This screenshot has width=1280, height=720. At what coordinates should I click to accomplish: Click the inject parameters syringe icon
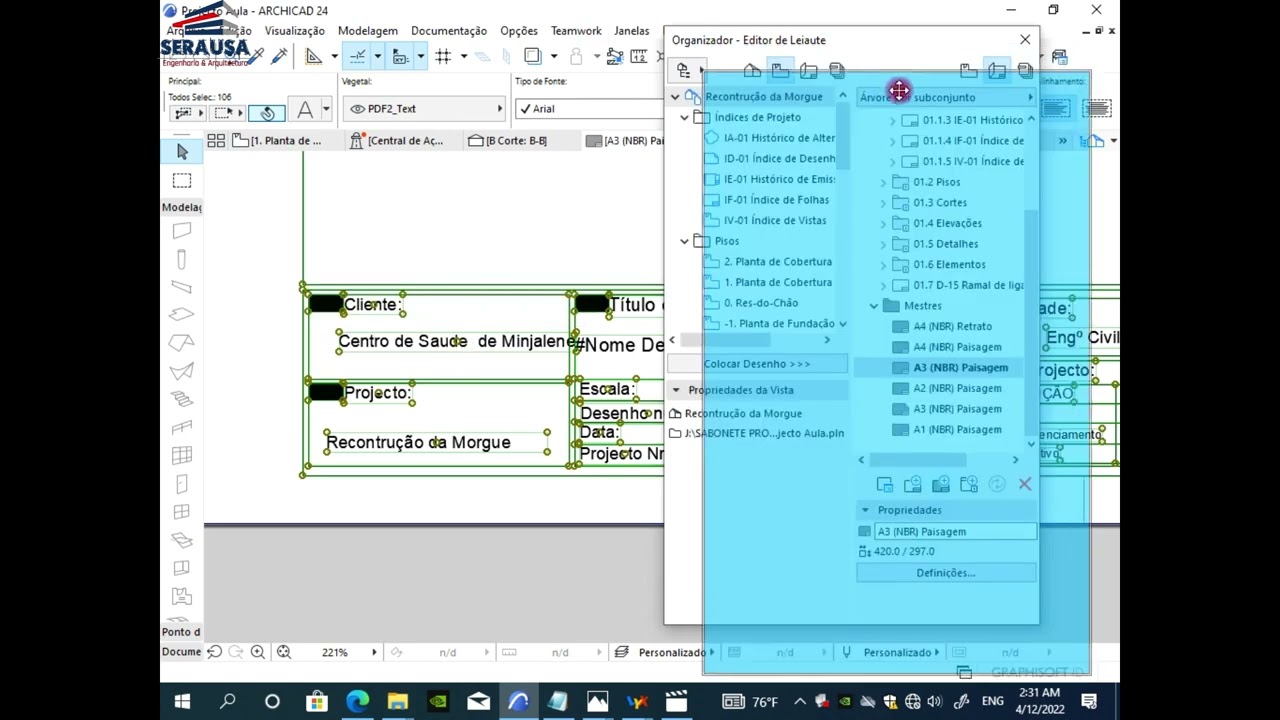point(279,56)
